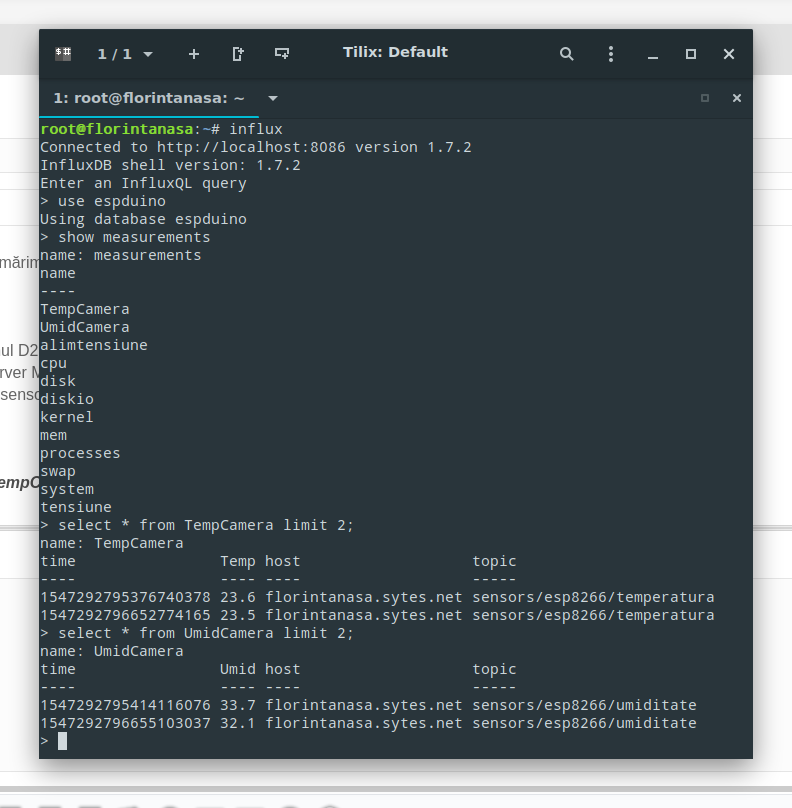Click the 'diskio' measurement entry

pyautogui.click(x=67, y=399)
